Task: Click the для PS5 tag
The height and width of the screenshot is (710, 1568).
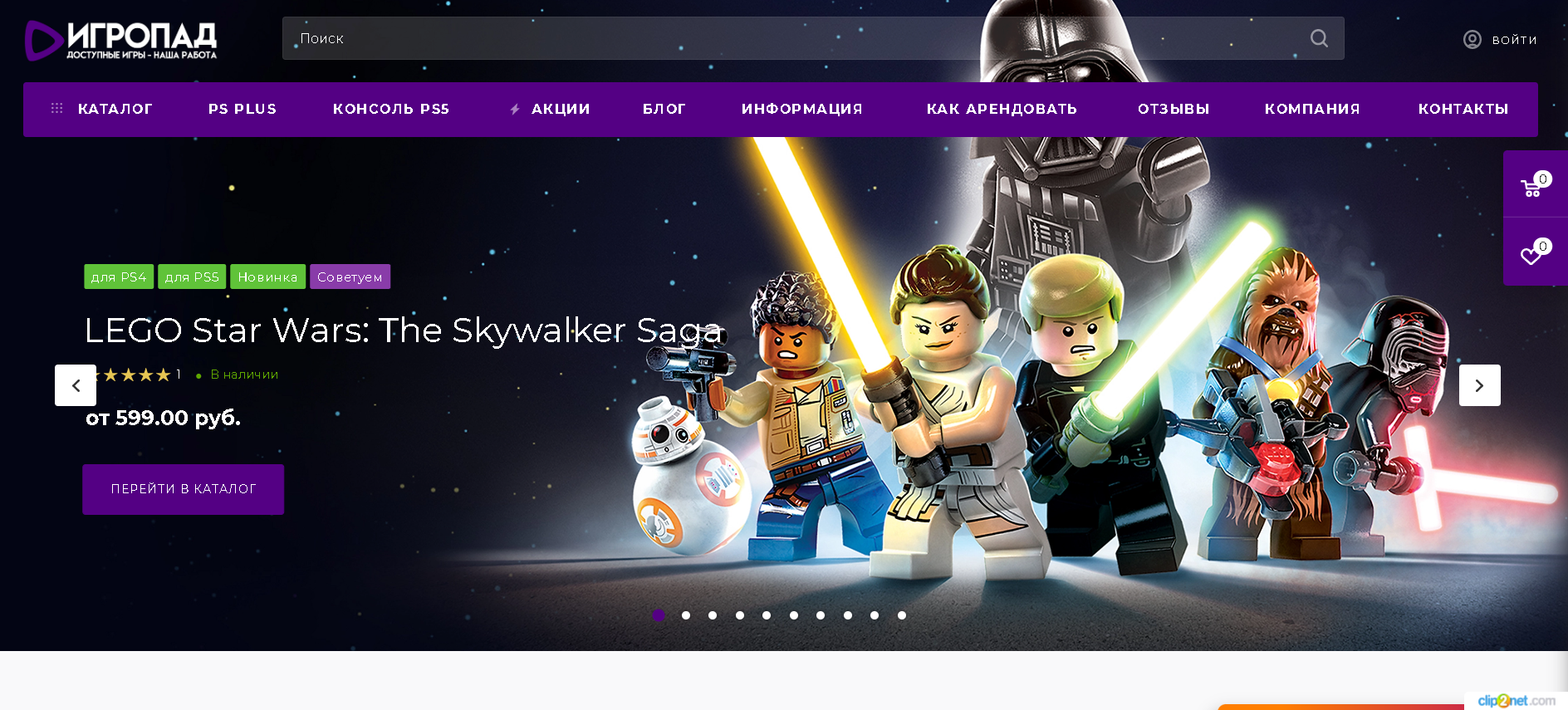Action: (x=192, y=277)
